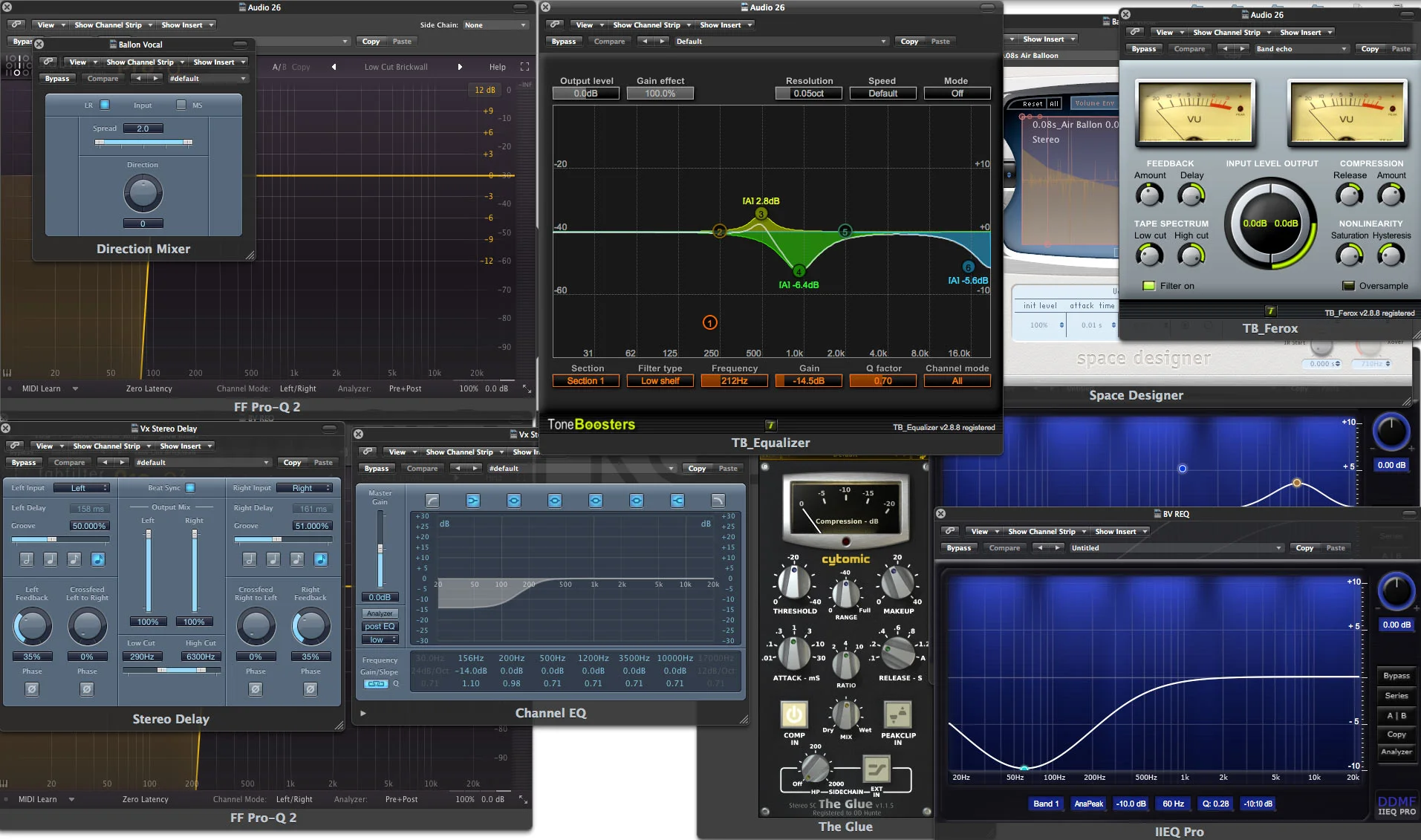Screen dimensions: 1421x840
Task: Toggle EXT IN sidechain on The Glue
Action: [877, 769]
